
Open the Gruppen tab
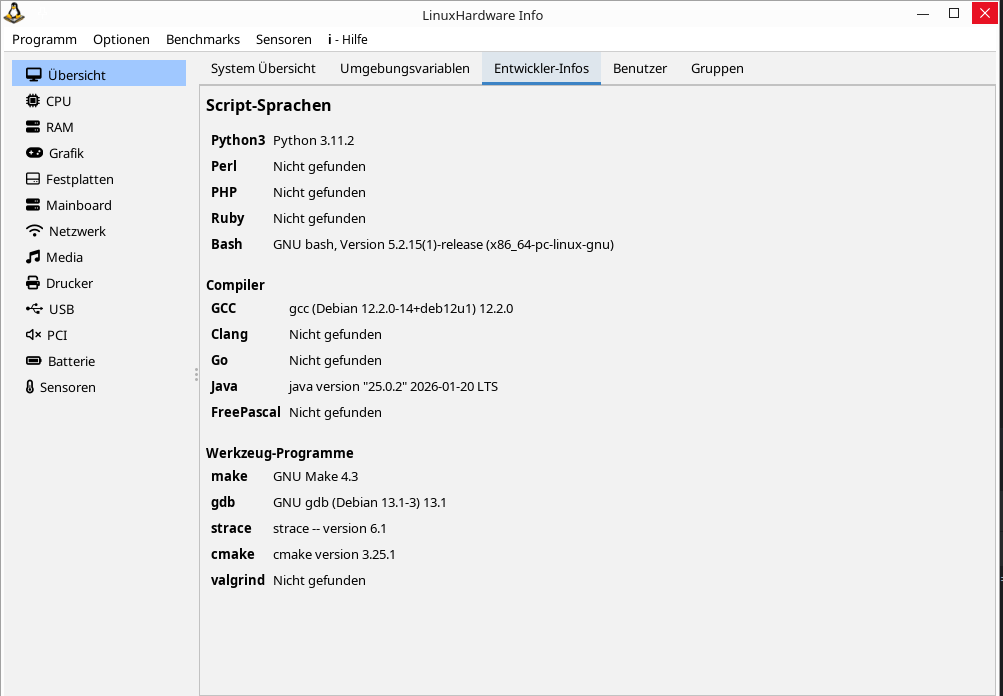(x=717, y=68)
